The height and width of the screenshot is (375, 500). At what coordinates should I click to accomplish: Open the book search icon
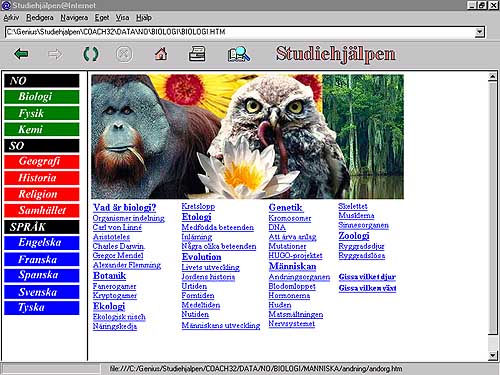239,54
